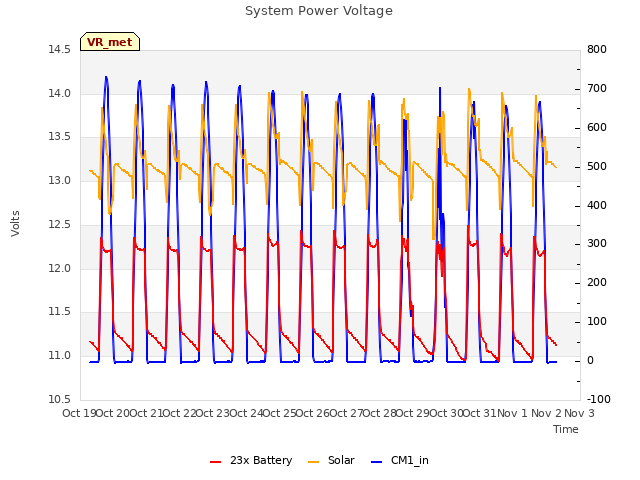This screenshot has height=480, width=640.
Task: Click the 200 right axis tick label
Action: click(597, 282)
